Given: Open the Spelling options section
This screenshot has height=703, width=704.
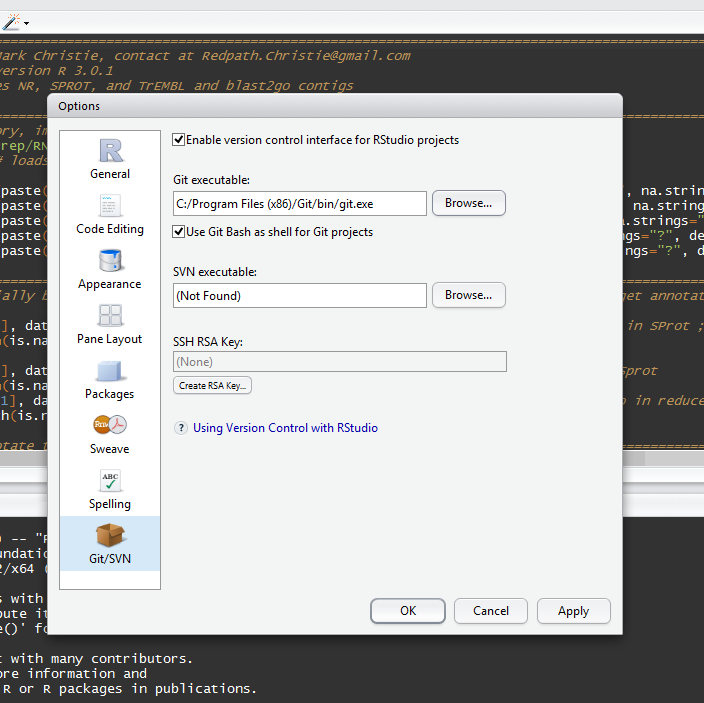Looking at the screenshot, I should (x=110, y=489).
